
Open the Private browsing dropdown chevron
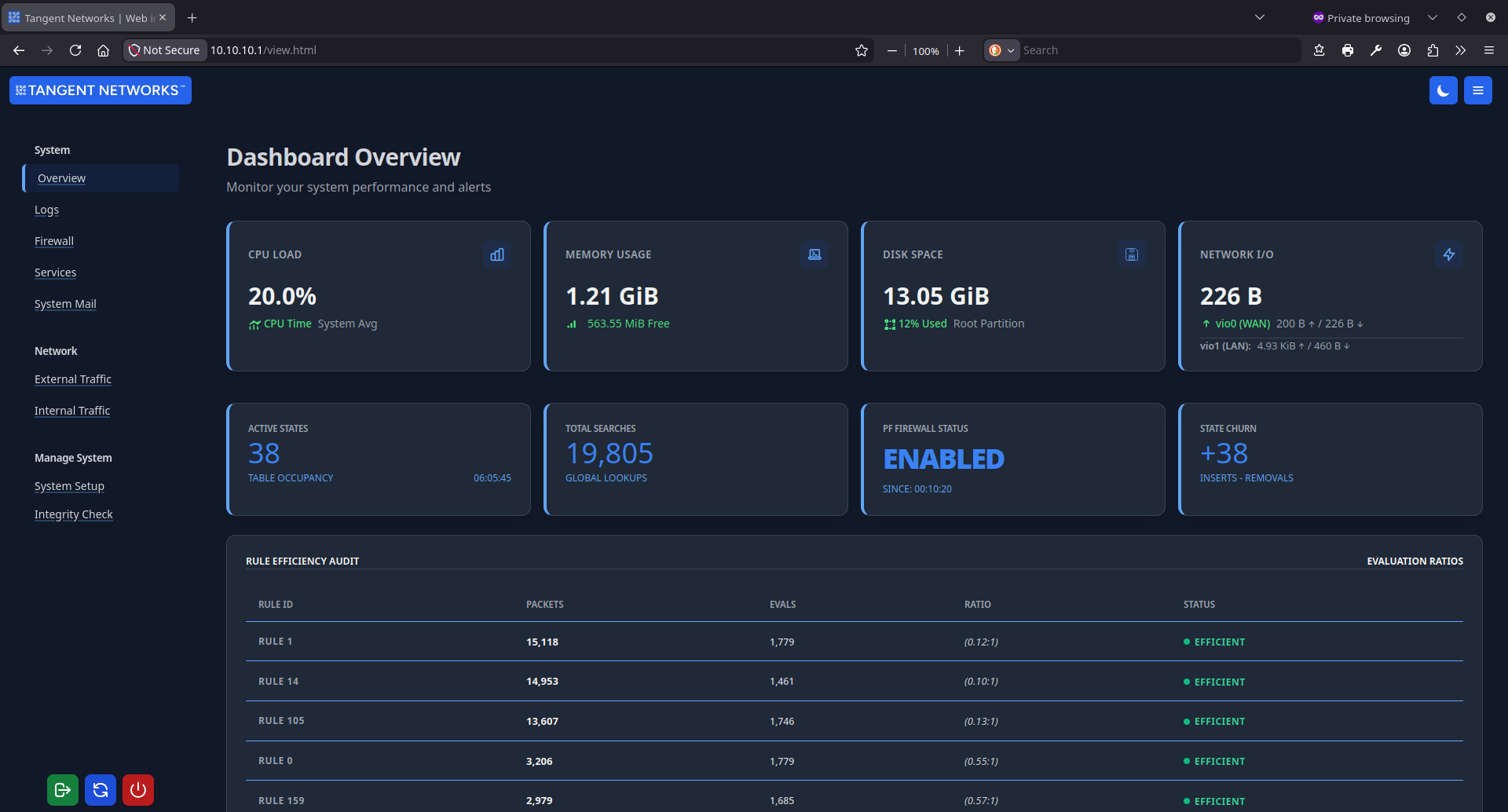1432,16
